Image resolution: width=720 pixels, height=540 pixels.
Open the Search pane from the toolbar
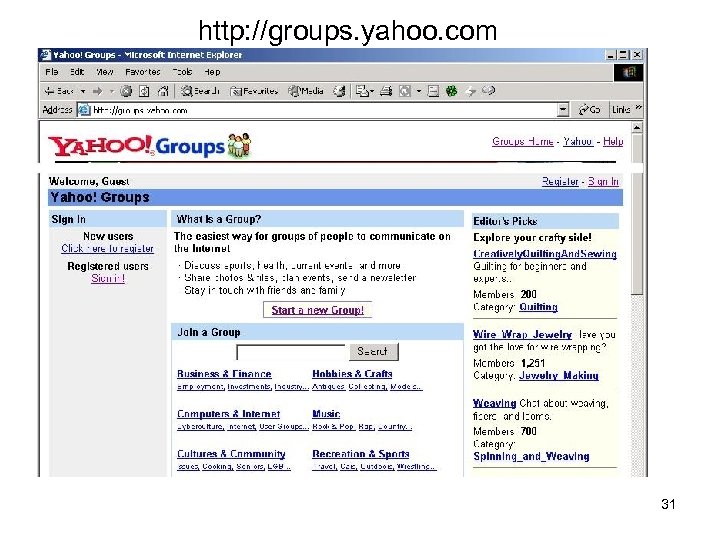tap(200, 91)
